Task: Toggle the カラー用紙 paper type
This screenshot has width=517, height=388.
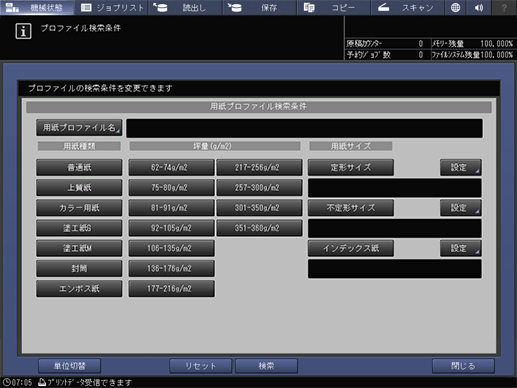Action: click(79, 208)
